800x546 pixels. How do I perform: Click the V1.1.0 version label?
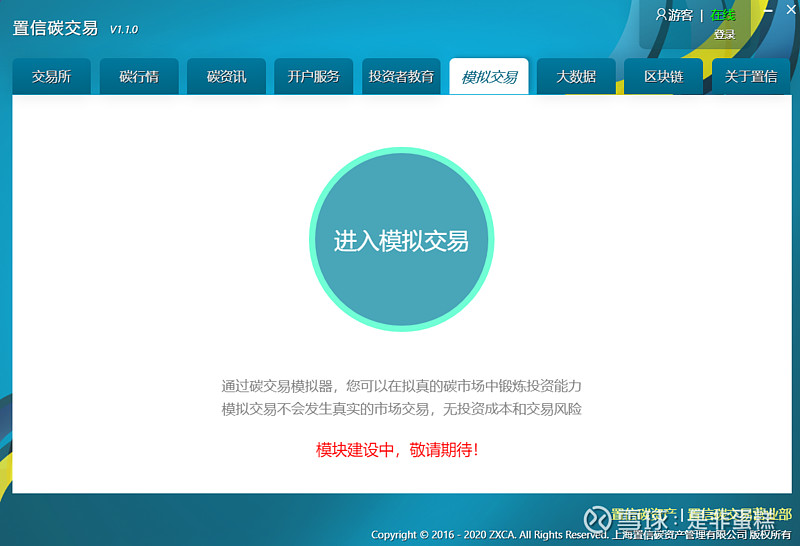tap(124, 30)
